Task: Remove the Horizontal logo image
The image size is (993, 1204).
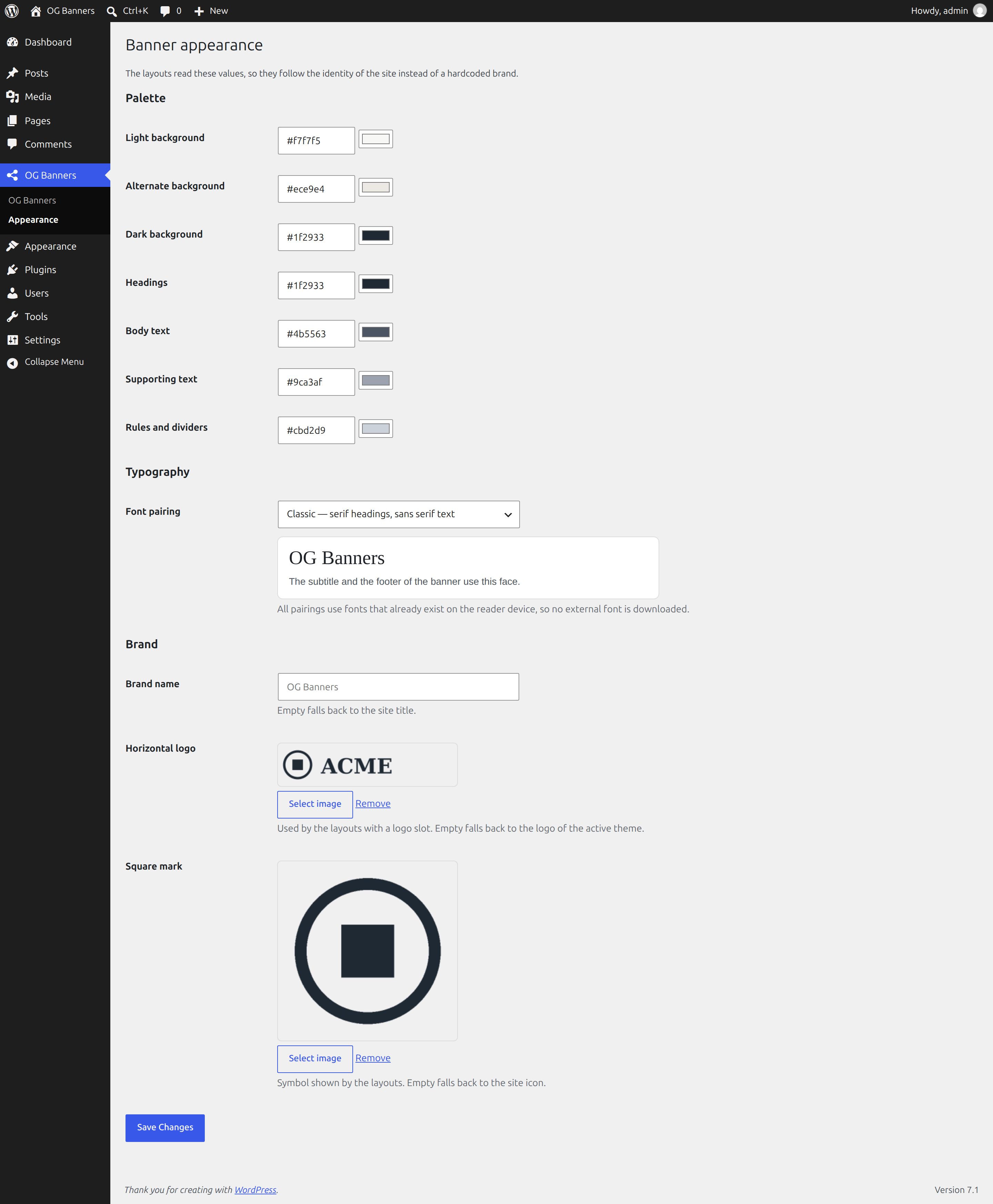Action: tap(373, 804)
